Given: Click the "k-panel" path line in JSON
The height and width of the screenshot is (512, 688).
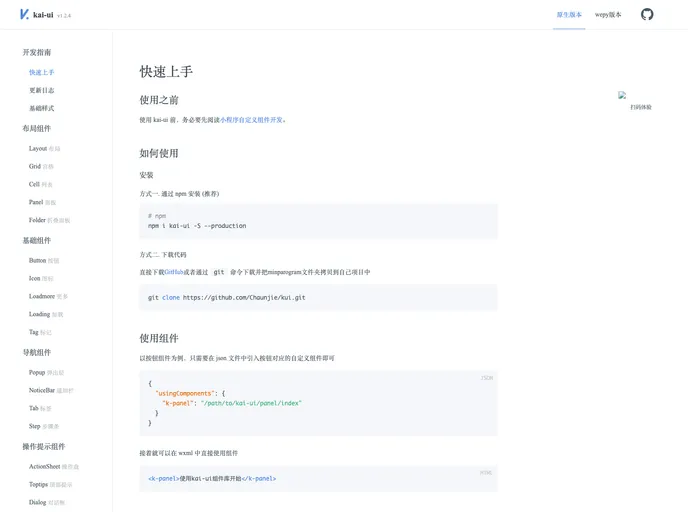Looking at the screenshot, I should 232,403.
